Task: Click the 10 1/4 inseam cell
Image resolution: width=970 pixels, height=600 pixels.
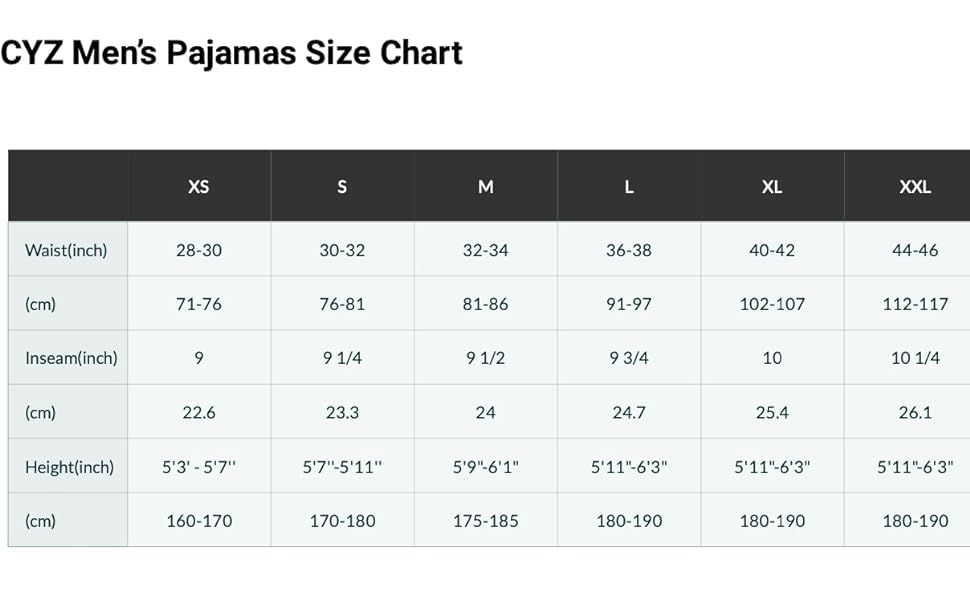Action: [915, 358]
